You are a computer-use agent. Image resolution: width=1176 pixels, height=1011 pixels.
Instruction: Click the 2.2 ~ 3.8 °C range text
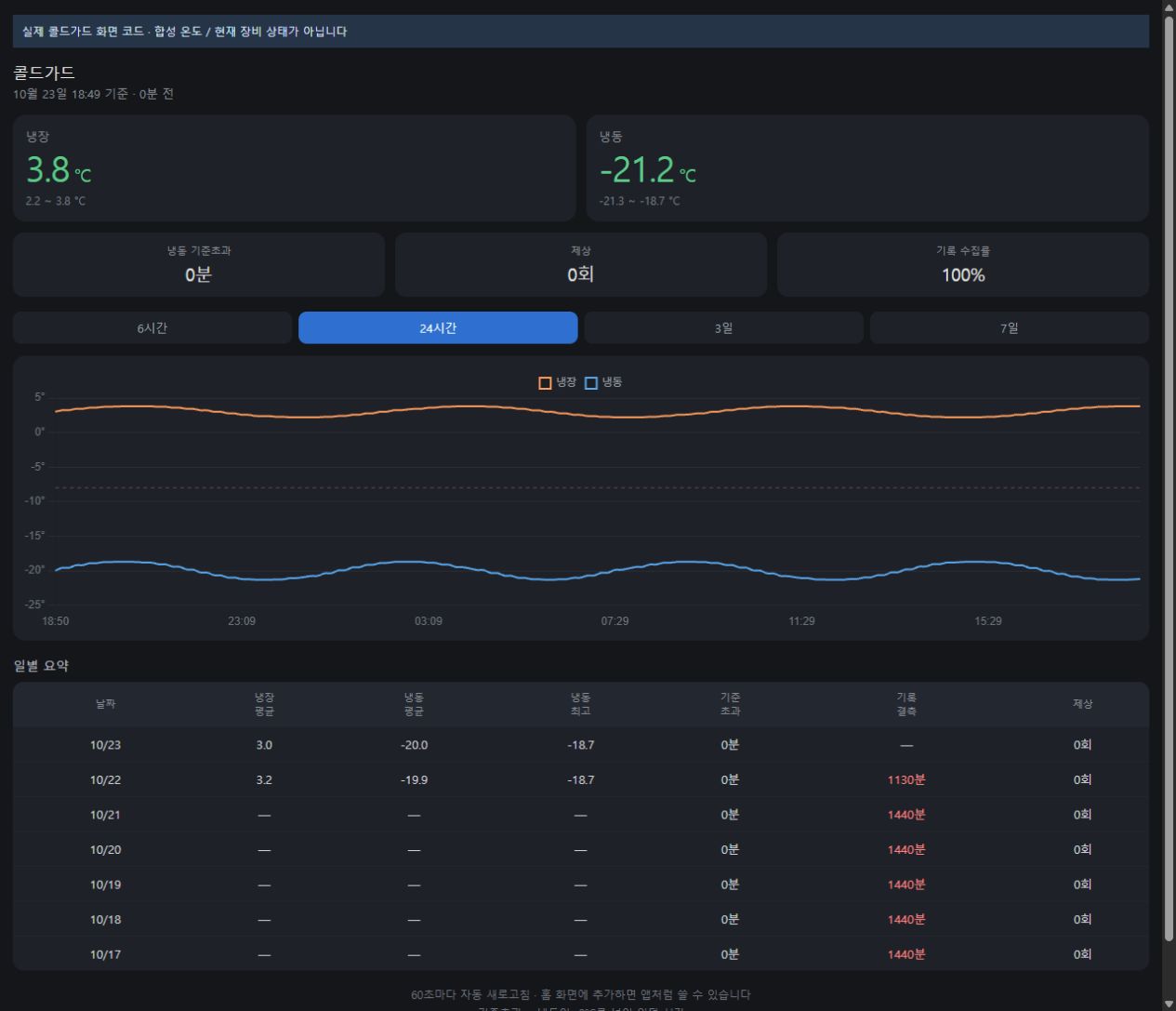tap(56, 201)
